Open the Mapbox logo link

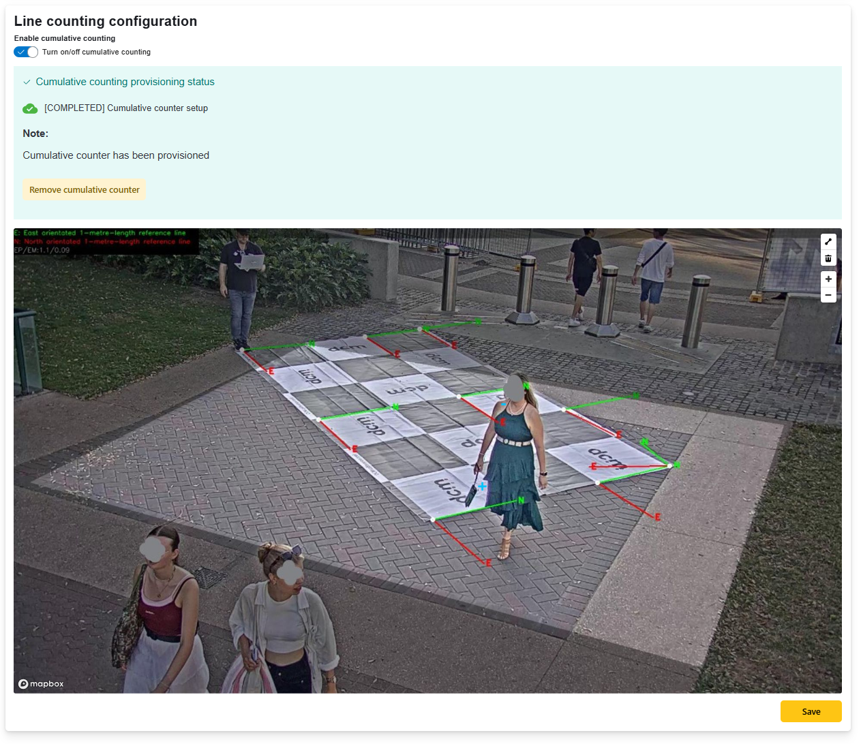pyautogui.click(x=41, y=684)
